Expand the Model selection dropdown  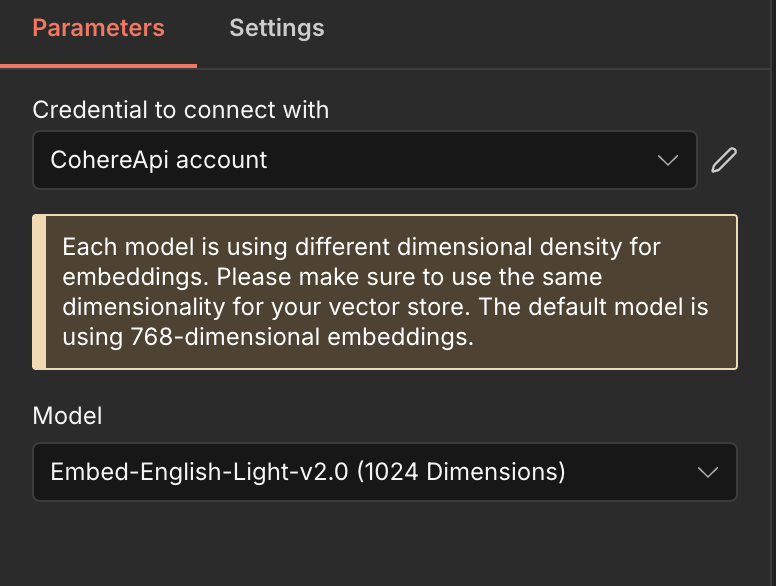tap(384, 472)
